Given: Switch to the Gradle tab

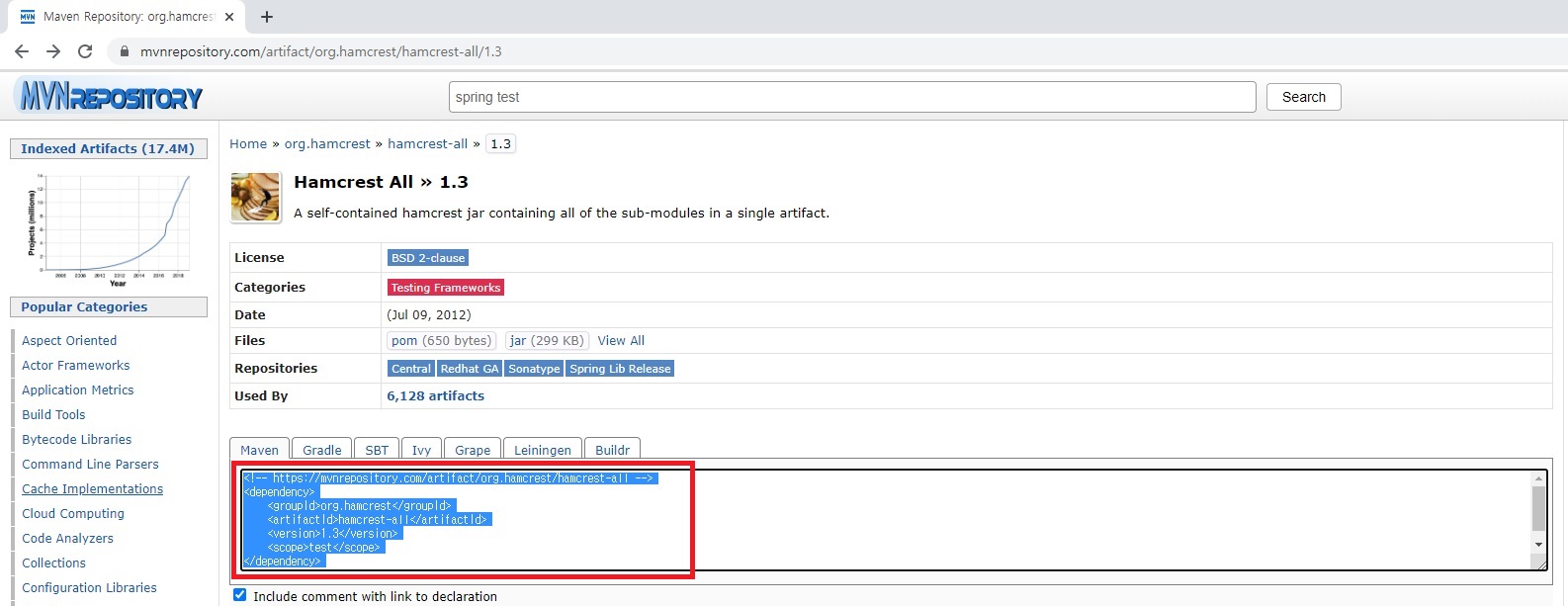Looking at the screenshot, I should tap(322, 449).
